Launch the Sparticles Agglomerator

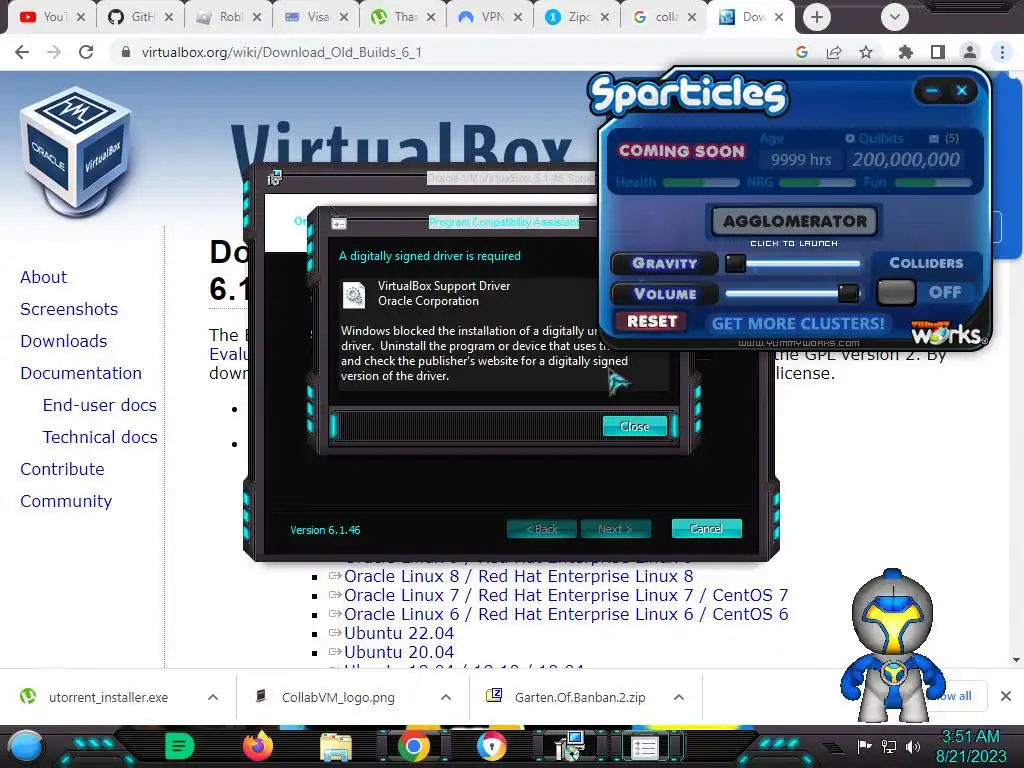(x=794, y=221)
